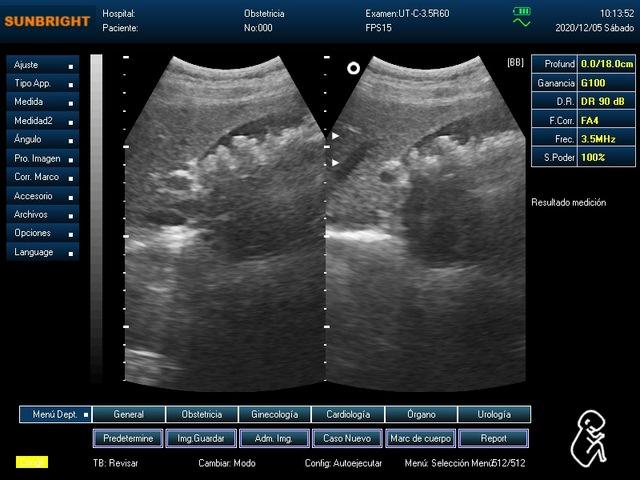640x480 pixels.
Task: Open the Archivos menu
Action: [x=43, y=215]
